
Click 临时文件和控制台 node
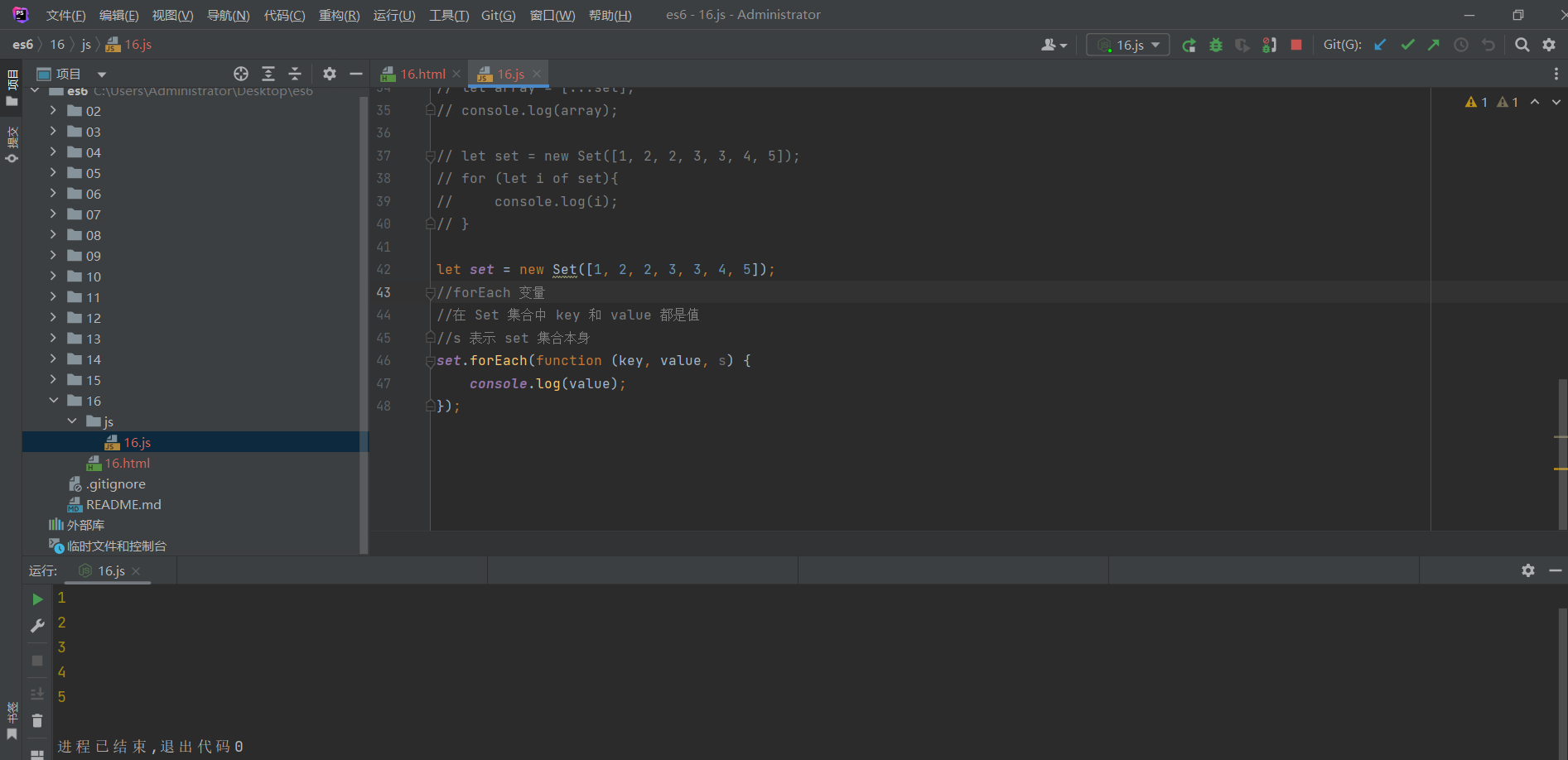[x=116, y=546]
